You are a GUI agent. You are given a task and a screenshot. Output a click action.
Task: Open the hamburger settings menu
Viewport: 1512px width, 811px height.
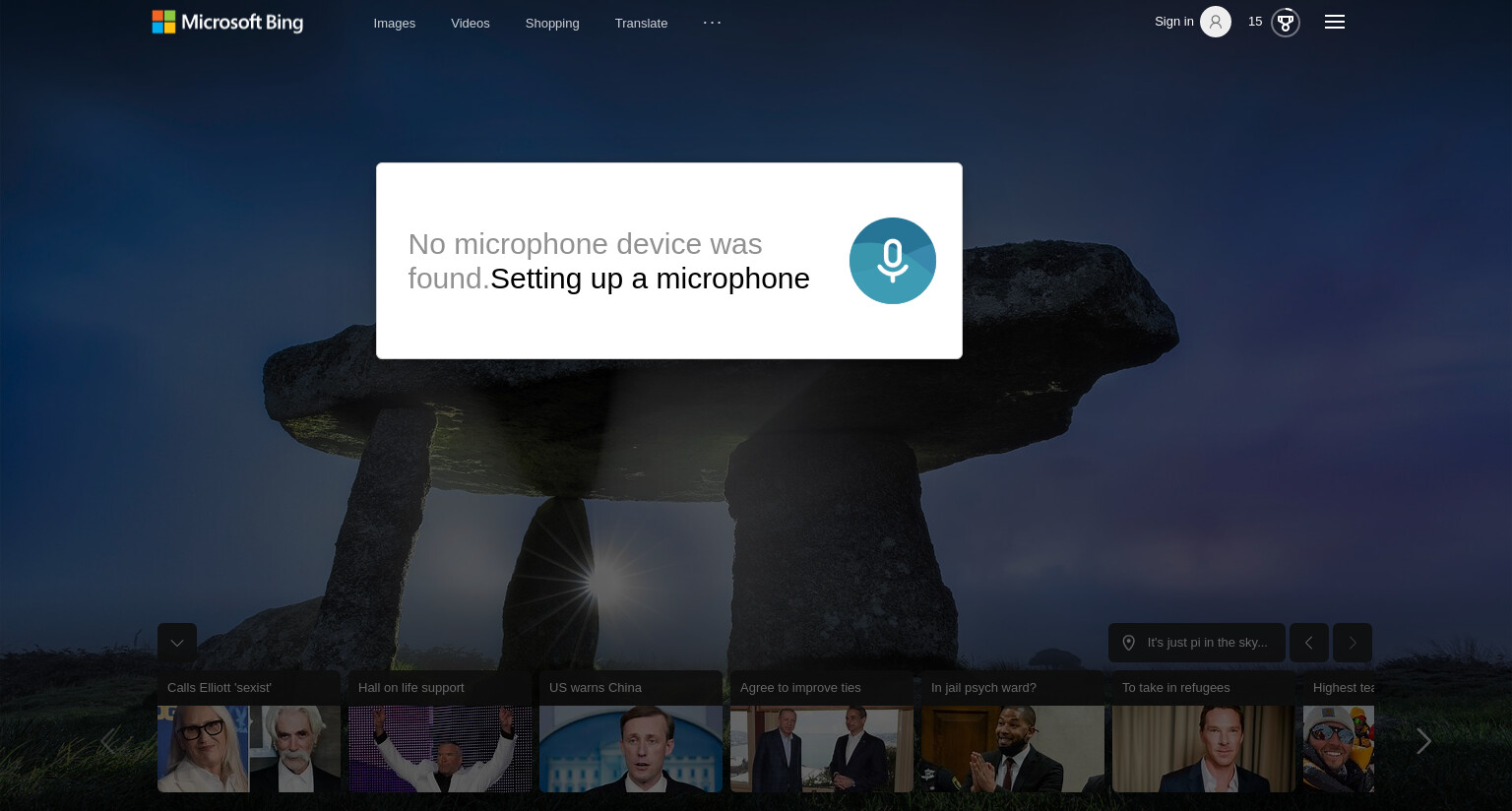pos(1335,22)
